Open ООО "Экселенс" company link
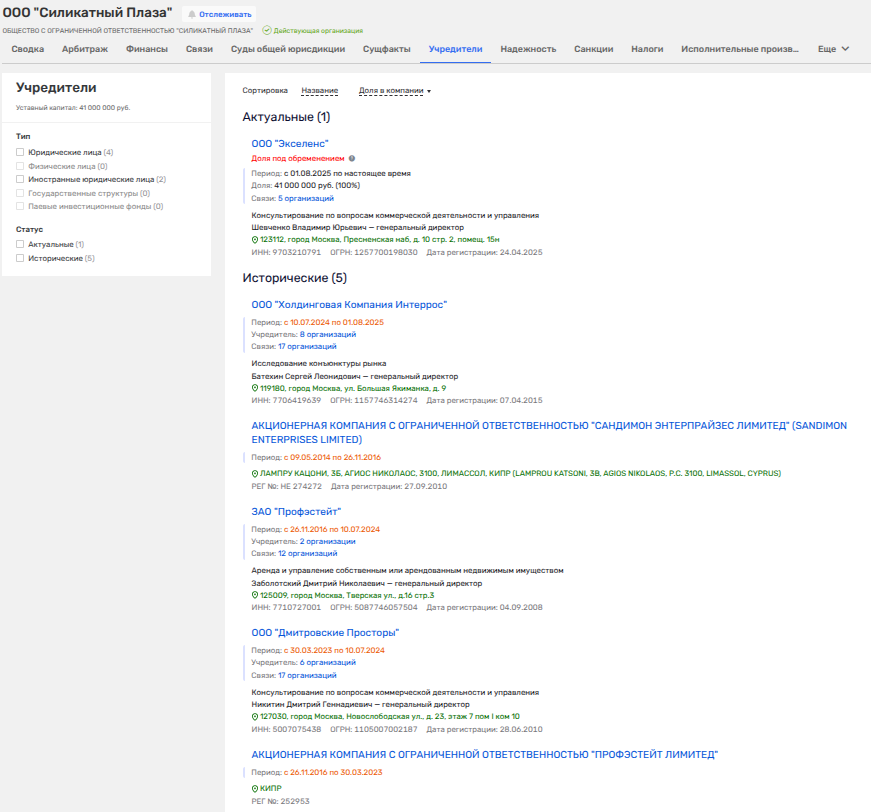Screen dimensions: 871x812 (290, 144)
